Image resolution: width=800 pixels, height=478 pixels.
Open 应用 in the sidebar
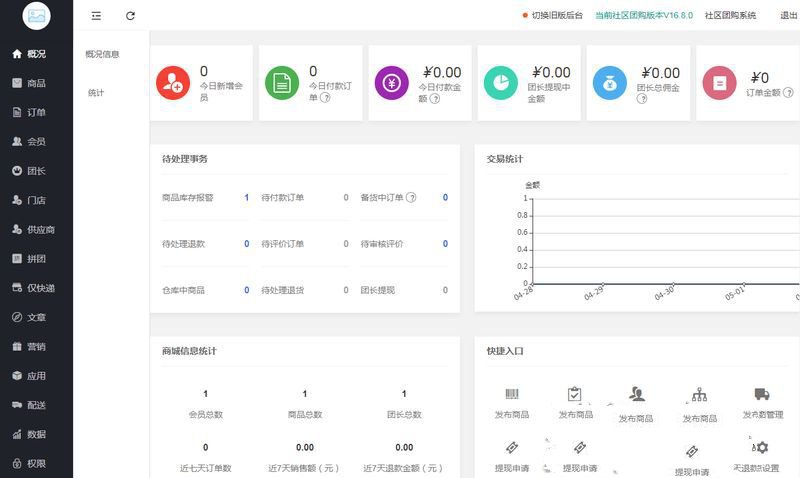tap(29, 376)
